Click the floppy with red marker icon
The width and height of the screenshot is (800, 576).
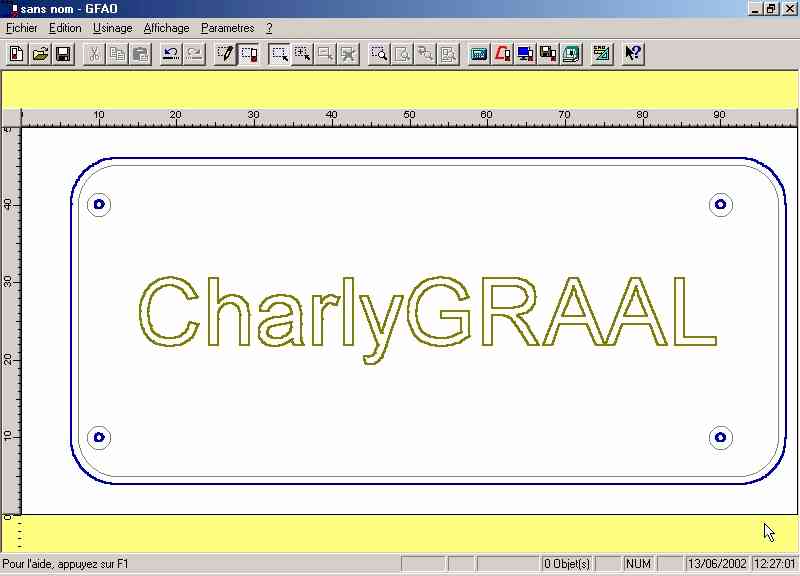point(548,54)
